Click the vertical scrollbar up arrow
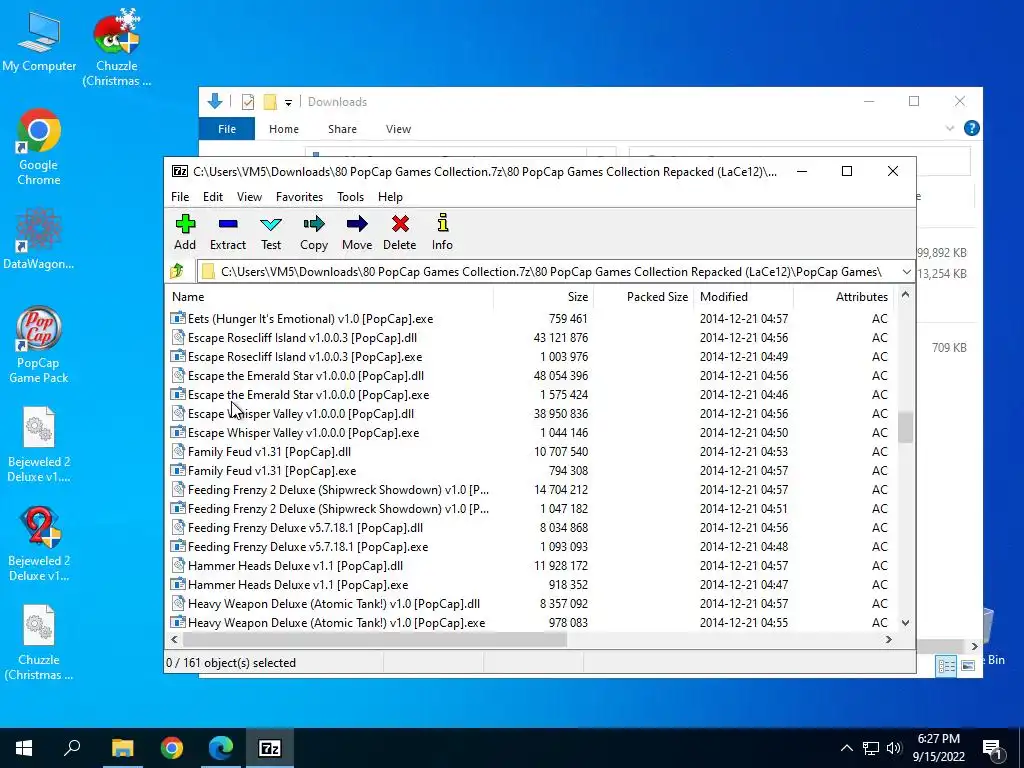Screen dimensions: 1024x768 (x=905, y=295)
